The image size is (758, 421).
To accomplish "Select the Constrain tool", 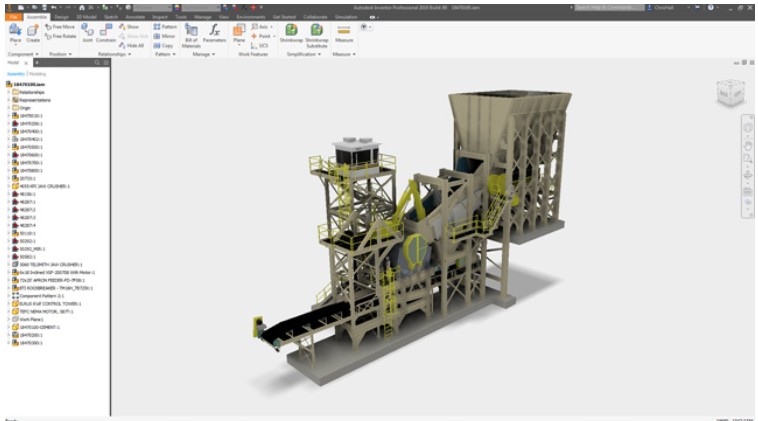I will [x=105, y=33].
